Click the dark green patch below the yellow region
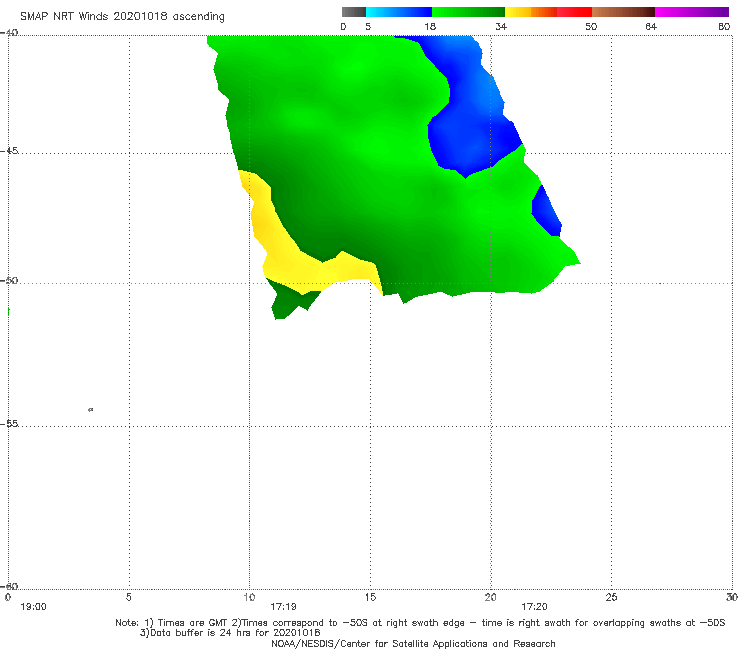Image resolution: width=740 pixels, height=650 pixels. [288, 300]
